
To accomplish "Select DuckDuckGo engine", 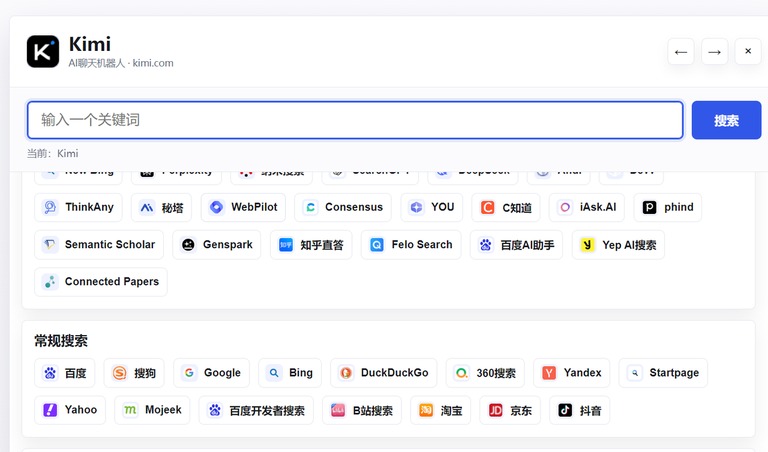I will click(x=384, y=373).
